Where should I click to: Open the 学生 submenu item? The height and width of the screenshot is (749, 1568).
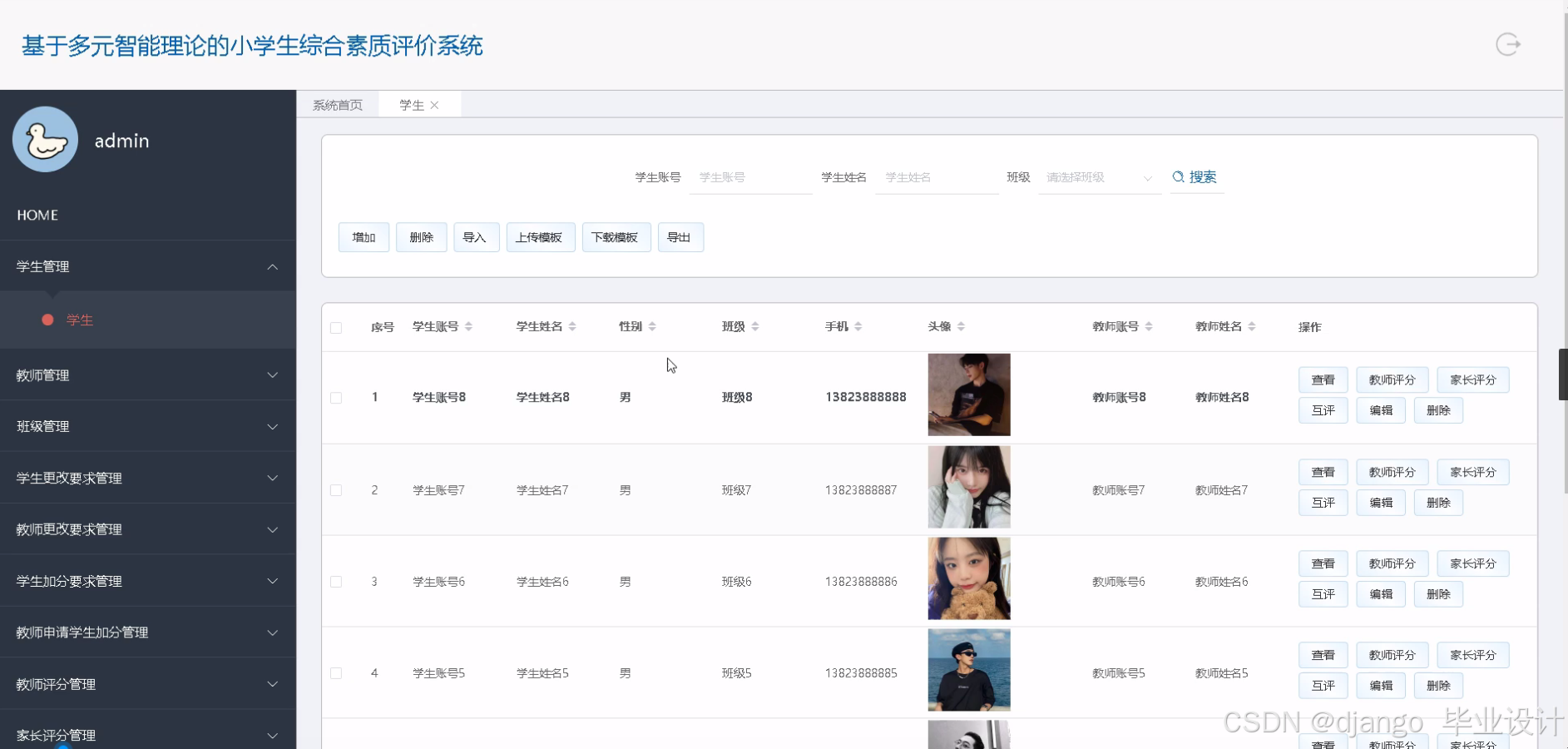pos(148,320)
